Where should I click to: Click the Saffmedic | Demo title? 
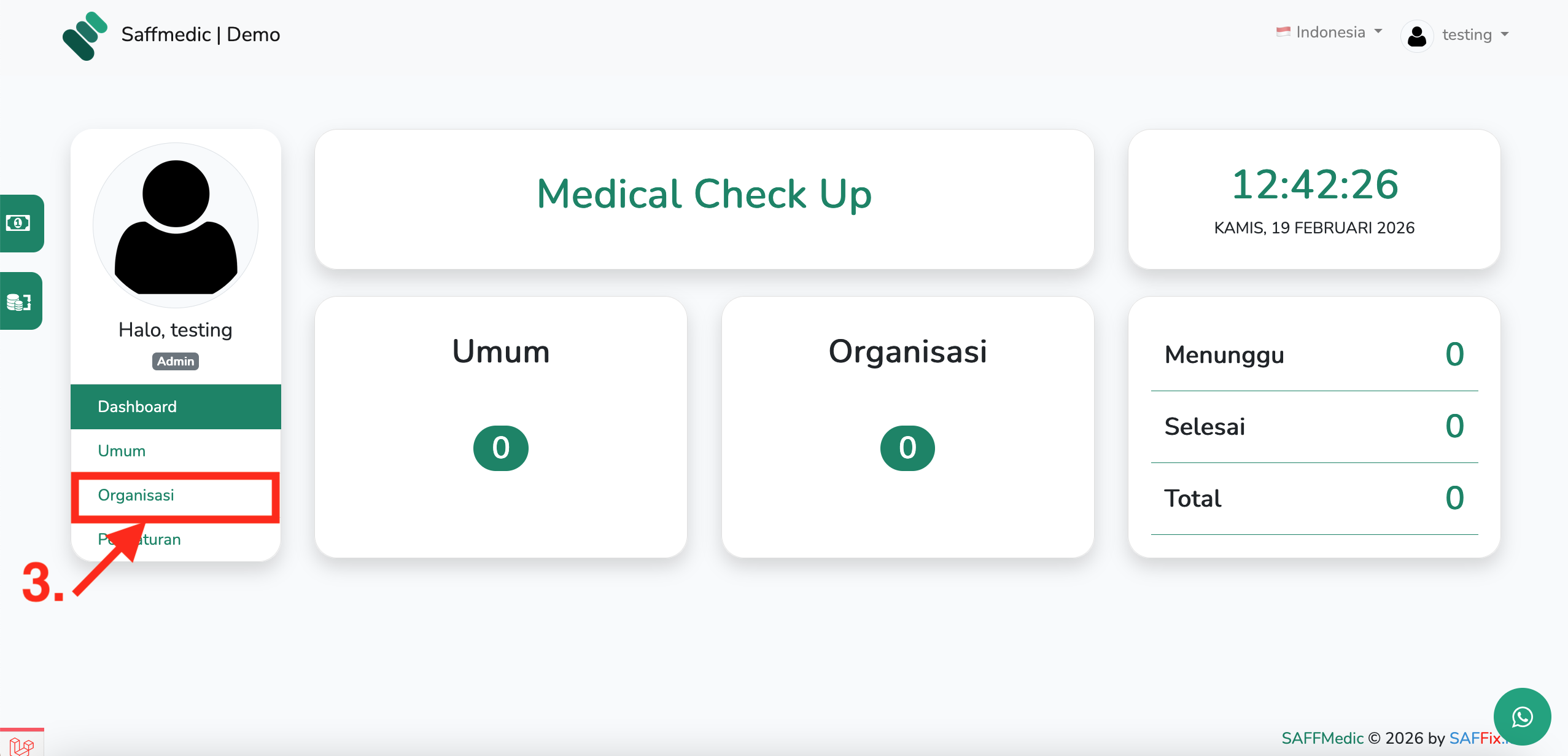(x=201, y=34)
